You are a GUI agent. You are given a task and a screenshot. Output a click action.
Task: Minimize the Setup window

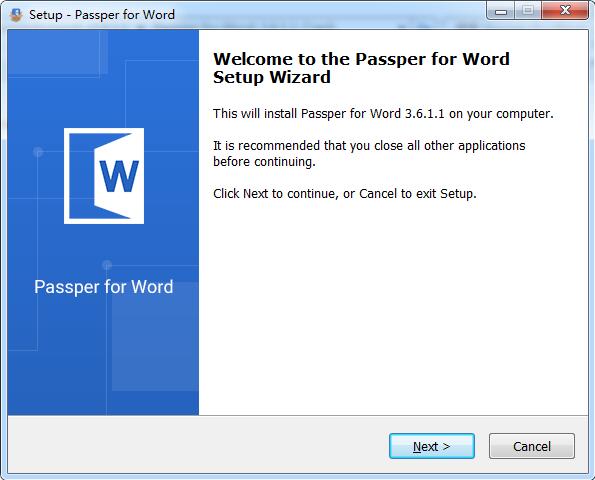click(x=501, y=11)
